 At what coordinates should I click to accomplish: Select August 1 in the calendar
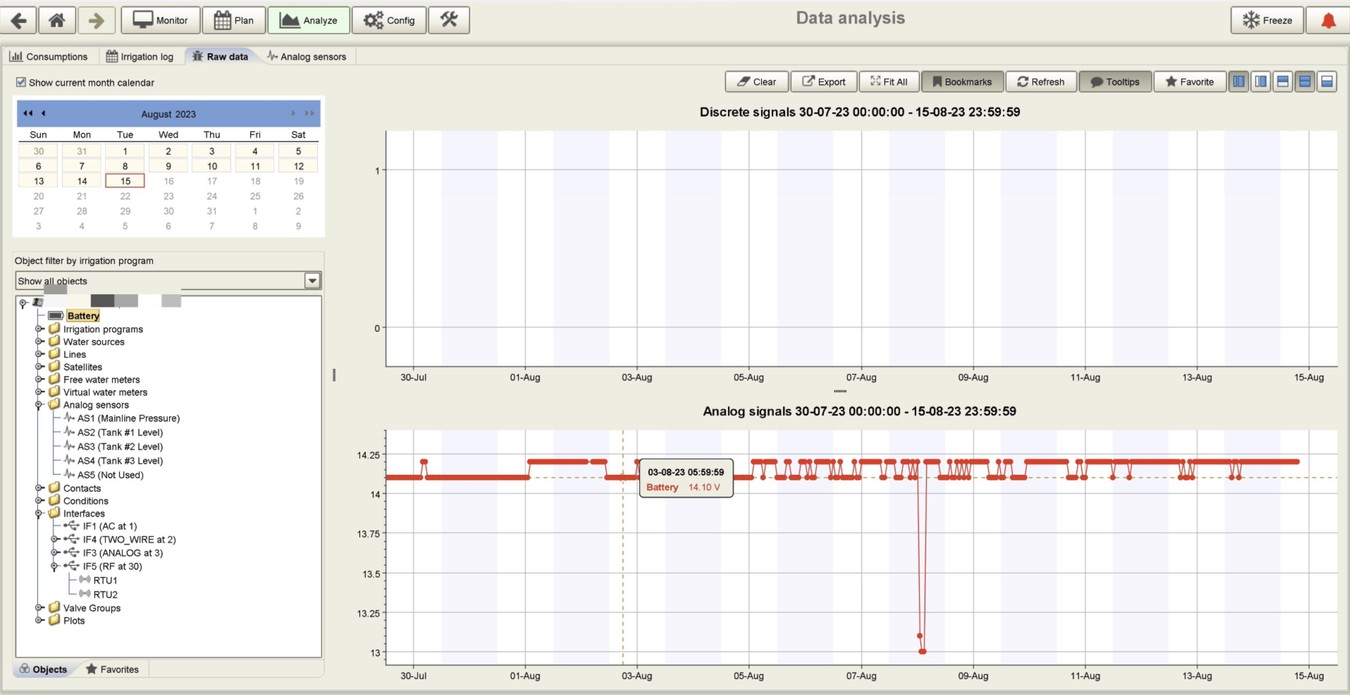coord(125,151)
